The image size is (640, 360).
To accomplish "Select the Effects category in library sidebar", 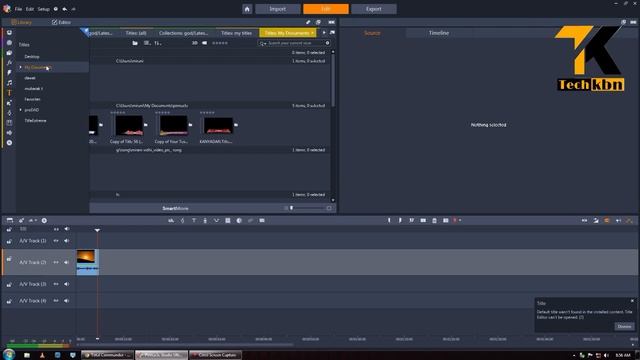I will (x=9, y=63).
